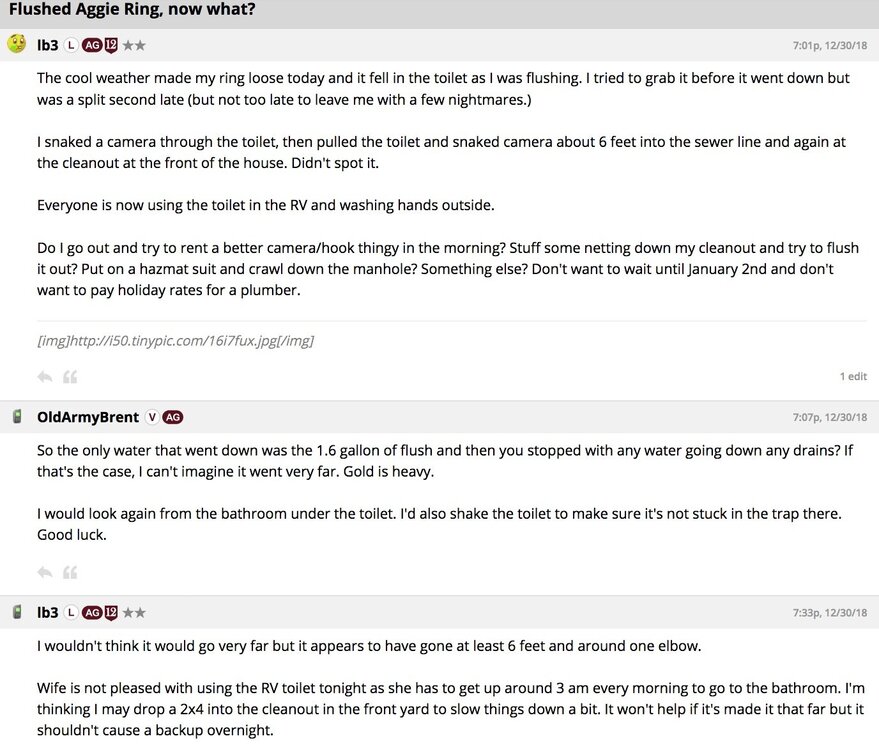
Task: Quote OldArmyBrent's post with the quote icon
Action: click(x=70, y=572)
